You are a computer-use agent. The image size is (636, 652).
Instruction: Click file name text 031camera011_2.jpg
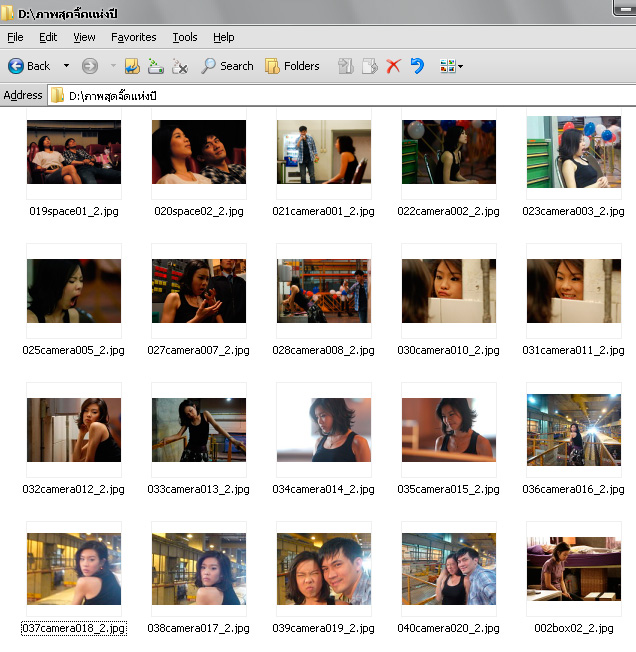click(574, 350)
